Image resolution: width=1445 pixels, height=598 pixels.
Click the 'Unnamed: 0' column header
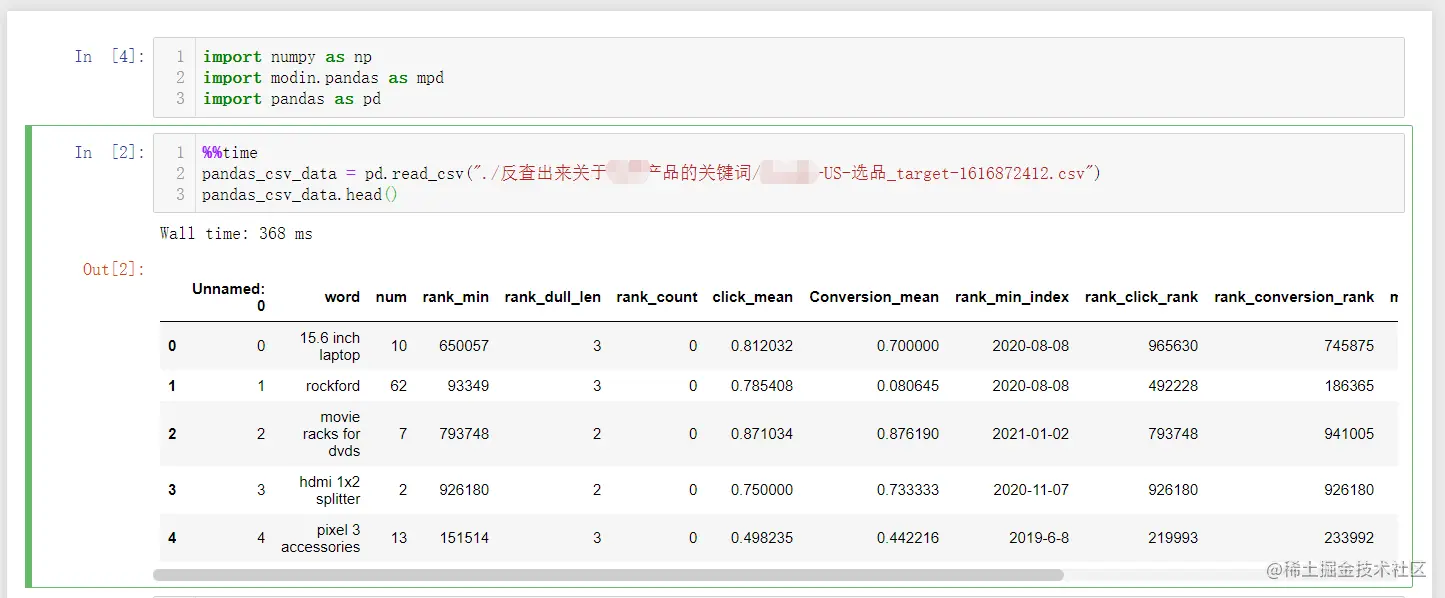coord(229,297)
